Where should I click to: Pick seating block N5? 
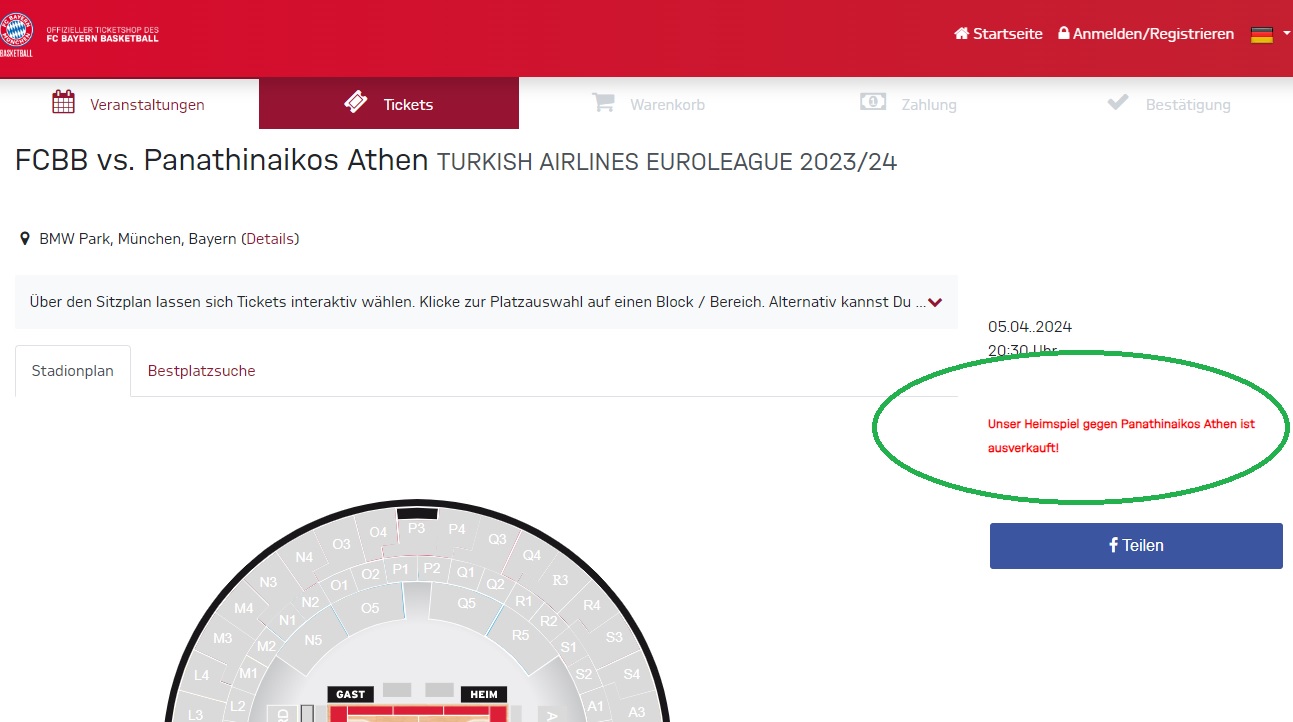313,640
